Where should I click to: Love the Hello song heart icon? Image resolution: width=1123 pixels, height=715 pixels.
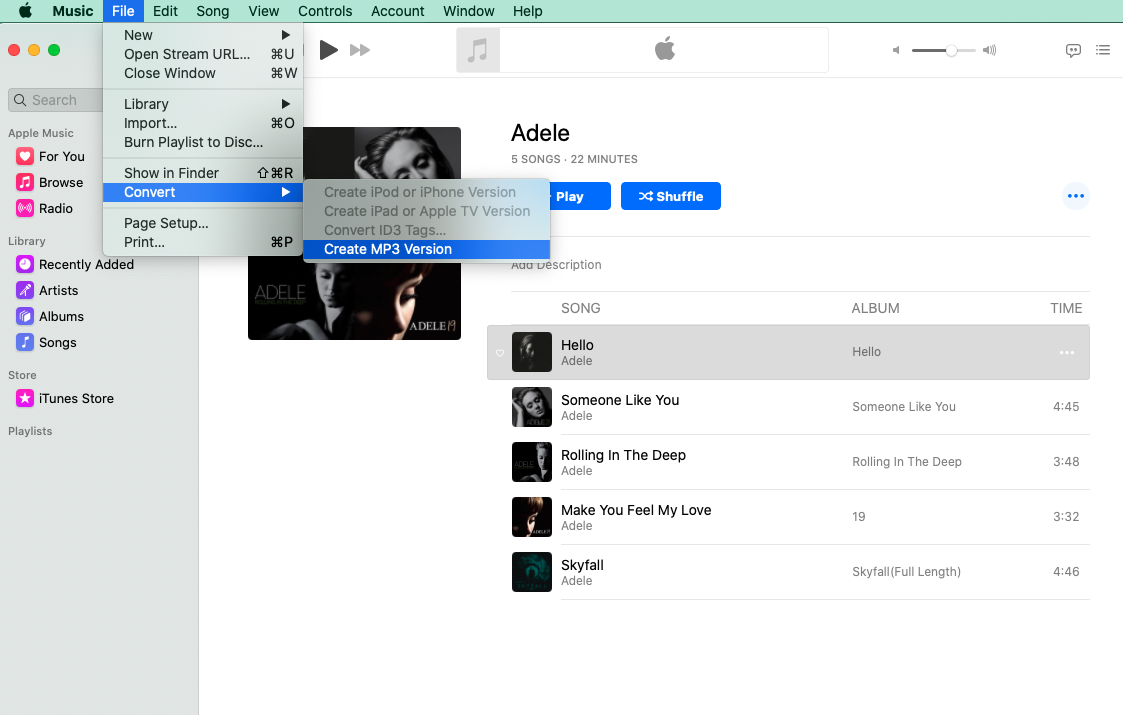500,352
